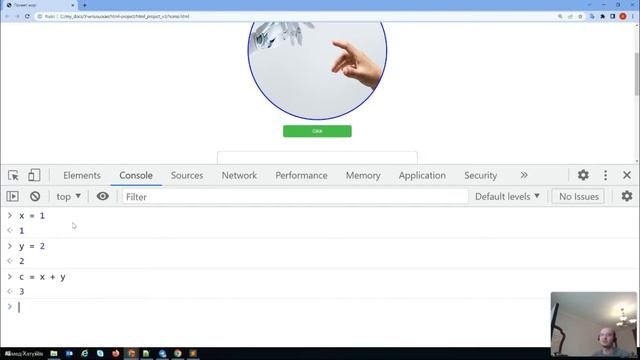This screenshot has height=360, width=640.
Task: Show the console sidebar
Action: (13, 196)
